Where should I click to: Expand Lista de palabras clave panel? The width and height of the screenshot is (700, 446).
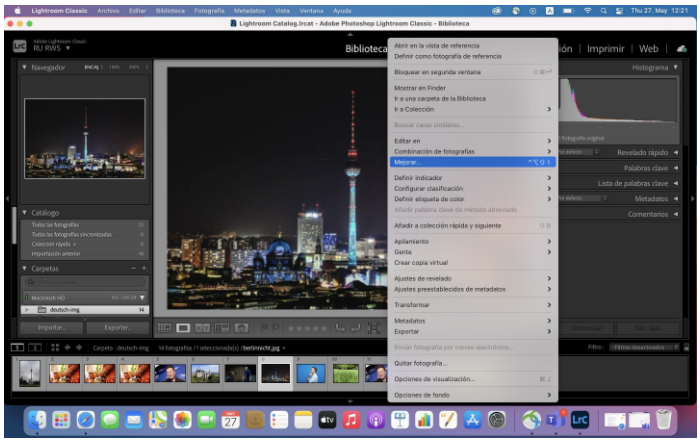tap(676, 183)
